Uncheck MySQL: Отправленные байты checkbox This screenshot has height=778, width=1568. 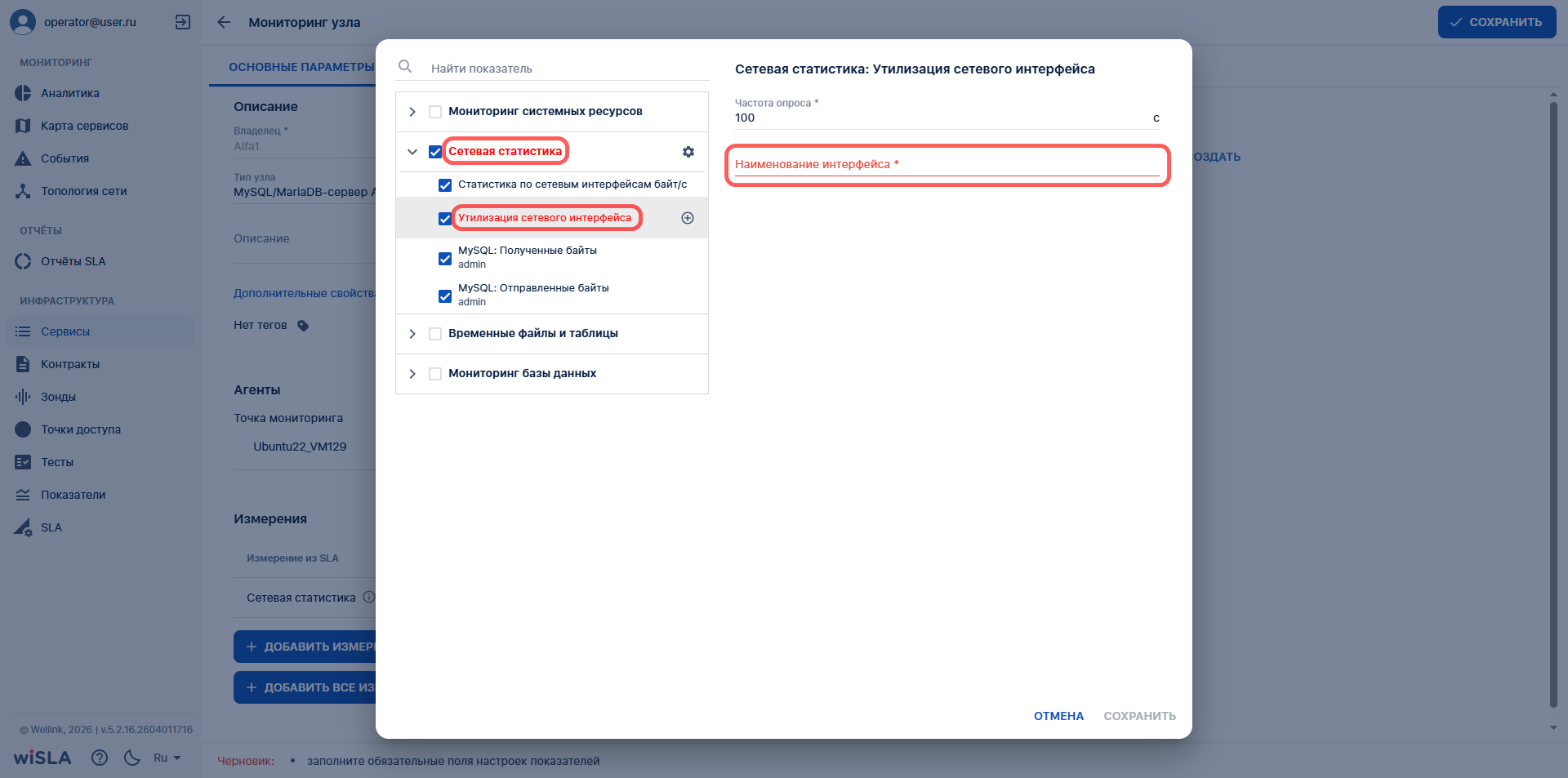click(445, 296)
